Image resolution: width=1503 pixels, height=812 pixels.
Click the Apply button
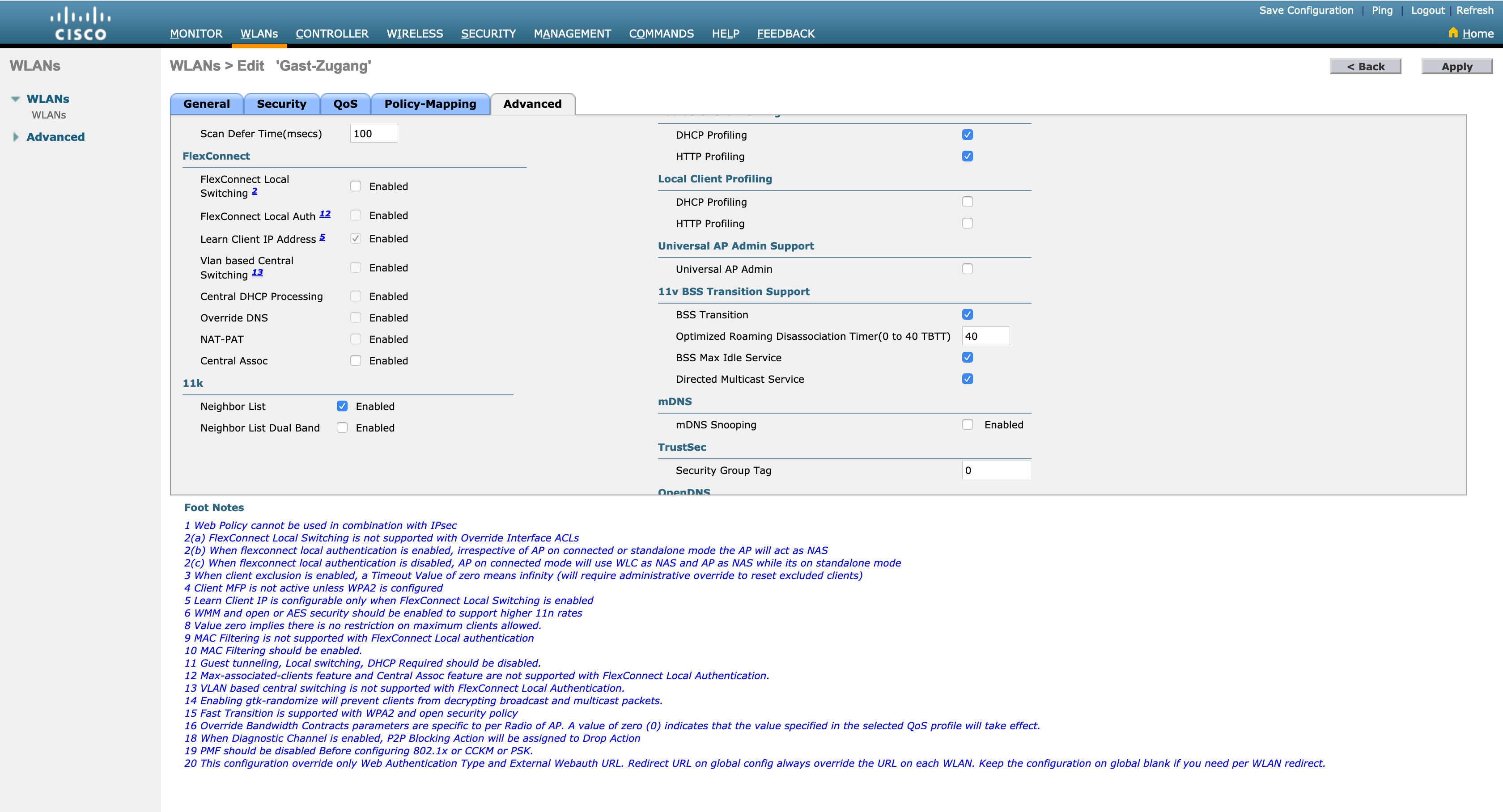1457,67
